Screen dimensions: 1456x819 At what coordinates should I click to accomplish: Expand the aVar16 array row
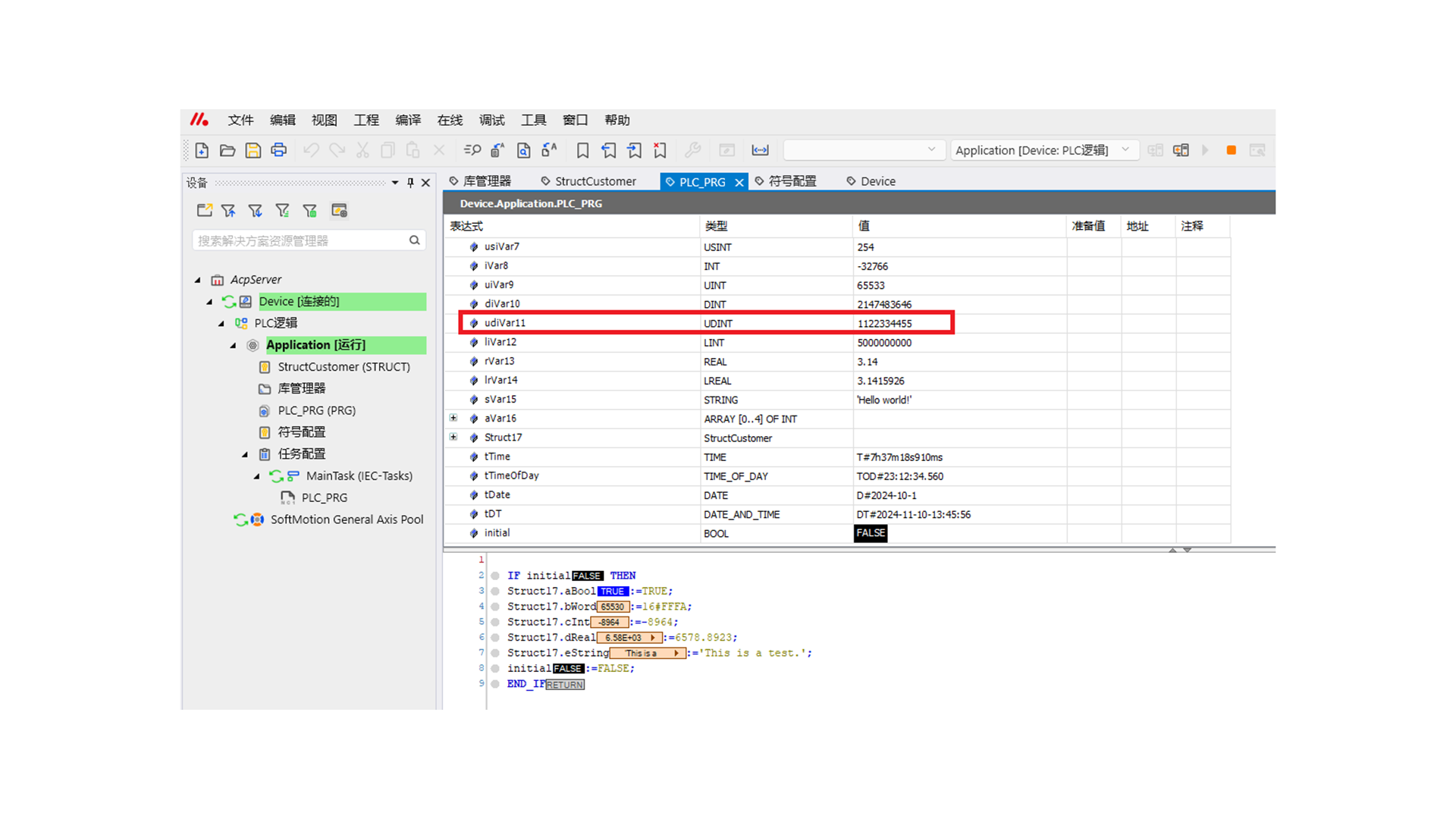click(453, 418)
